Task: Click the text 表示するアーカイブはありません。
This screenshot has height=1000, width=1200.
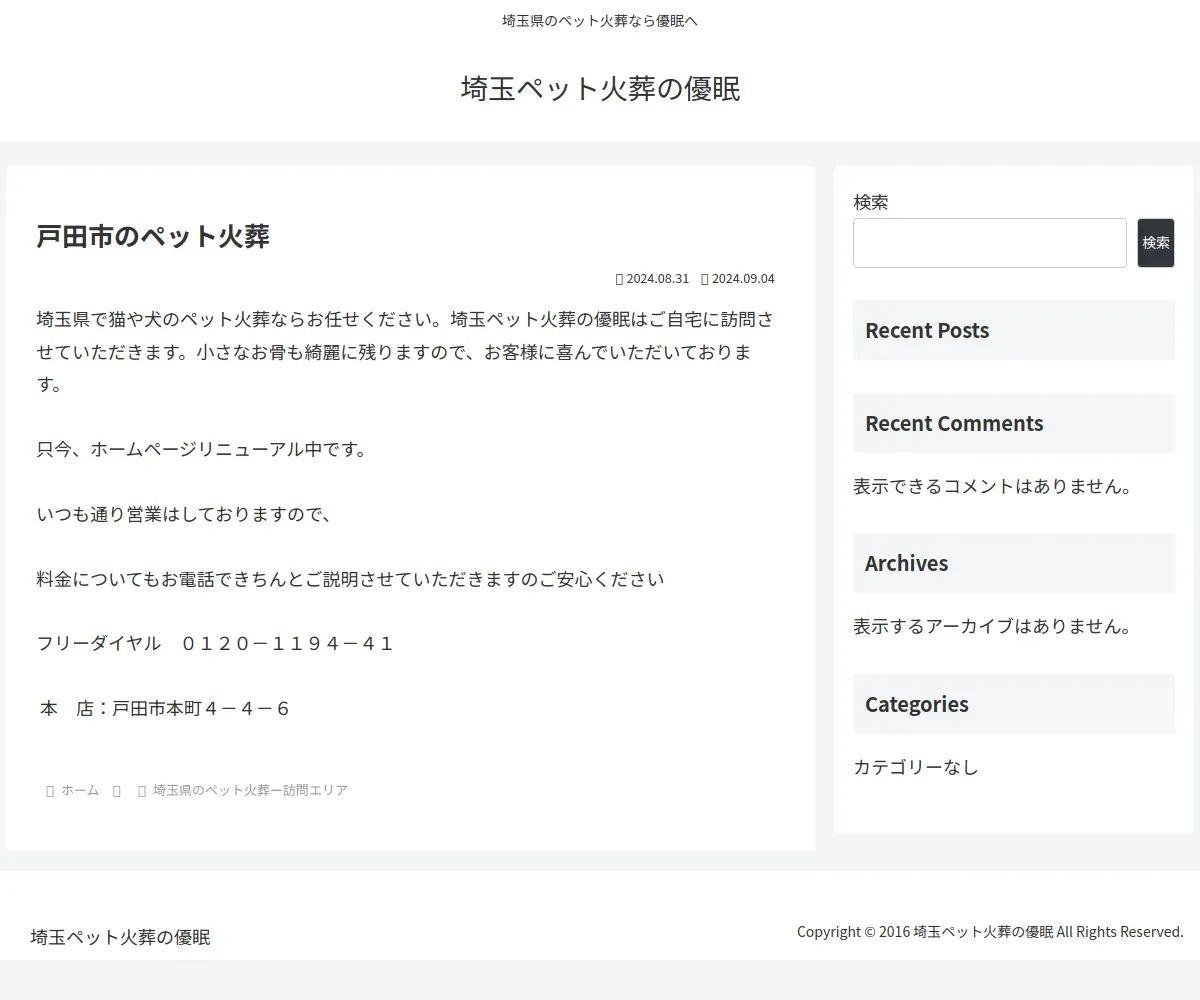Action: tap(995, 627)
